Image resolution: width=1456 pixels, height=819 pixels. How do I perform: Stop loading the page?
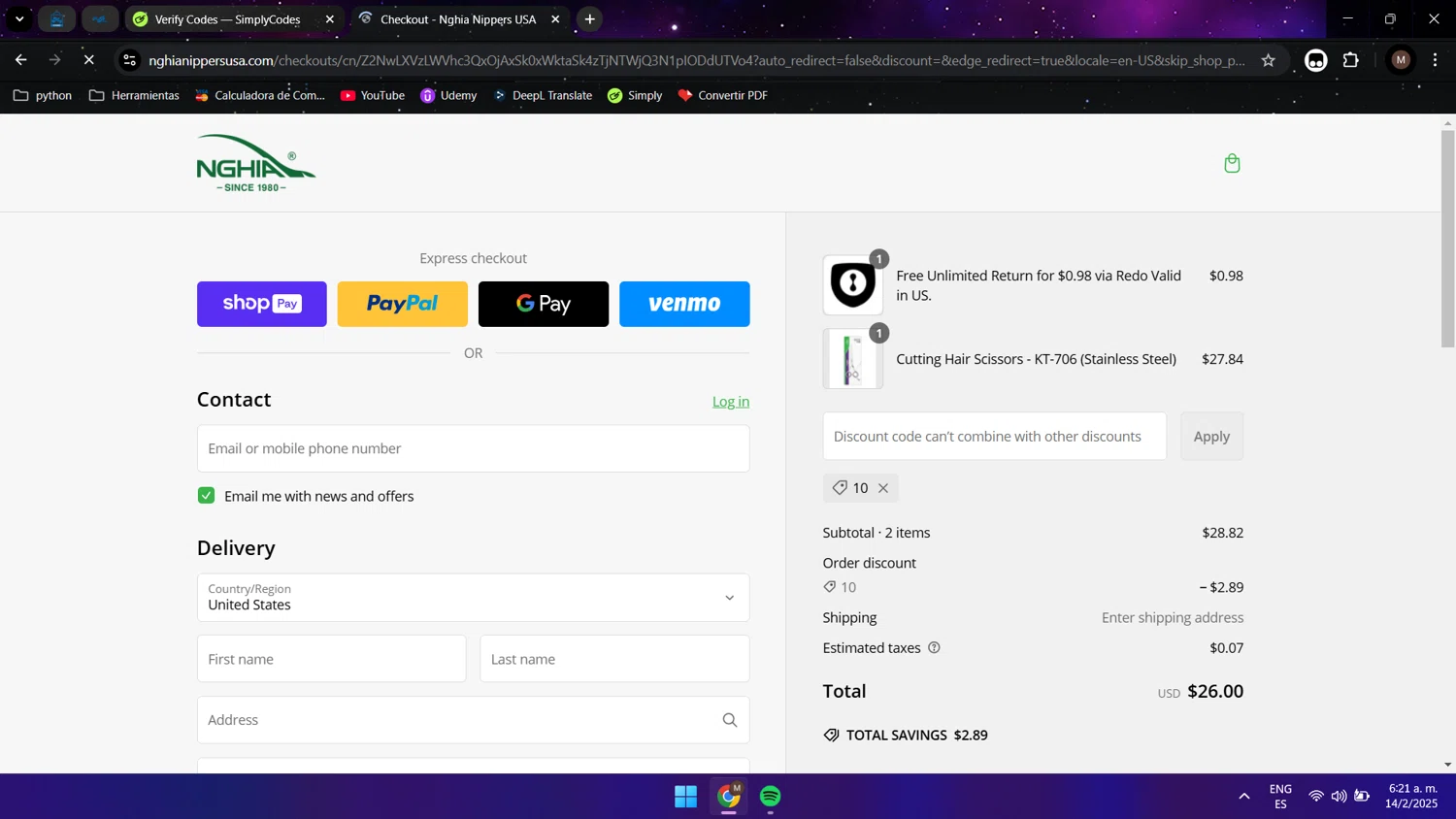click(88, 60)
